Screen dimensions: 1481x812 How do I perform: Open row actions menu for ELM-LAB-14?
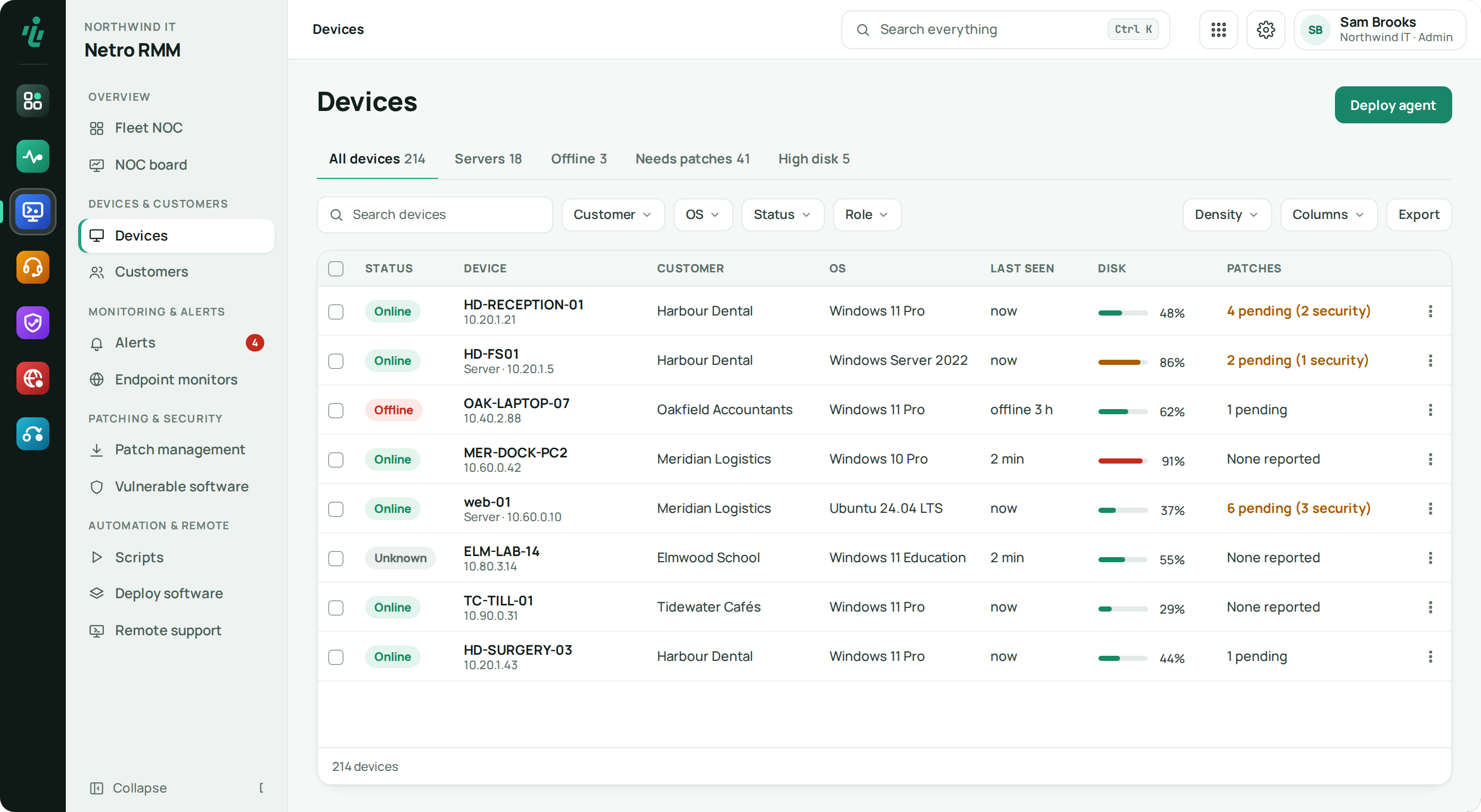pyautogui.click(x=1431, y=558)
